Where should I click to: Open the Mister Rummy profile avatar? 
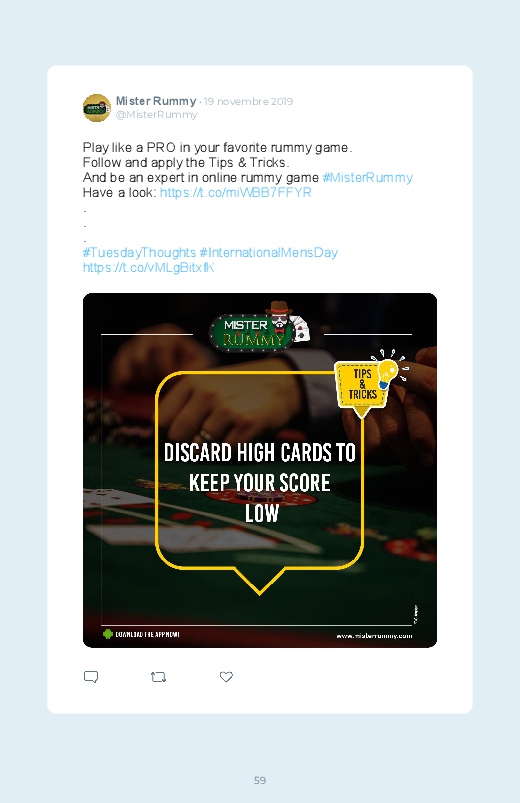pos(97,108)
